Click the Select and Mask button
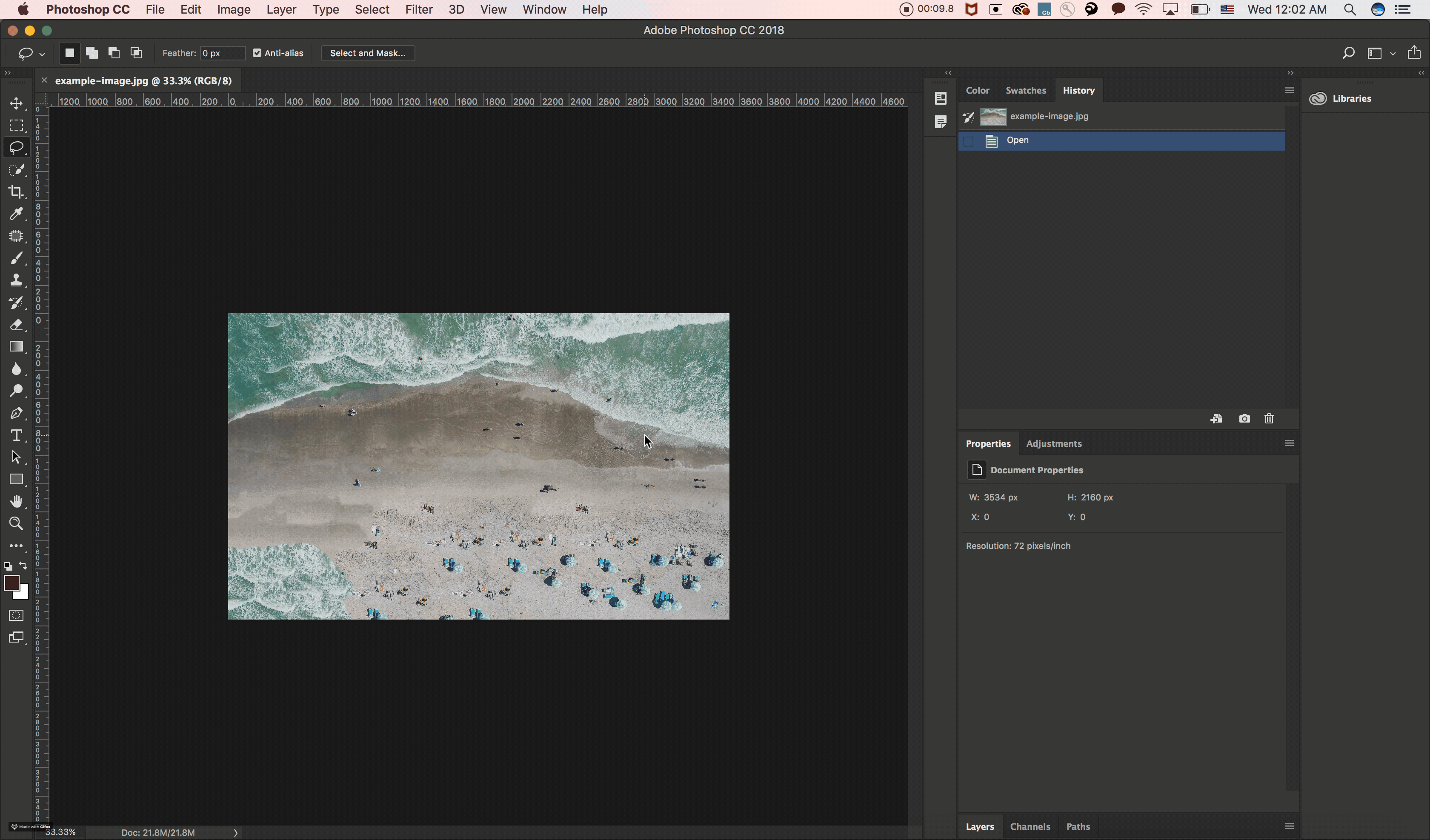Image resolution: width=1430 pixels, height=840 pixels. pyautogui.click(x=367, y=53)
